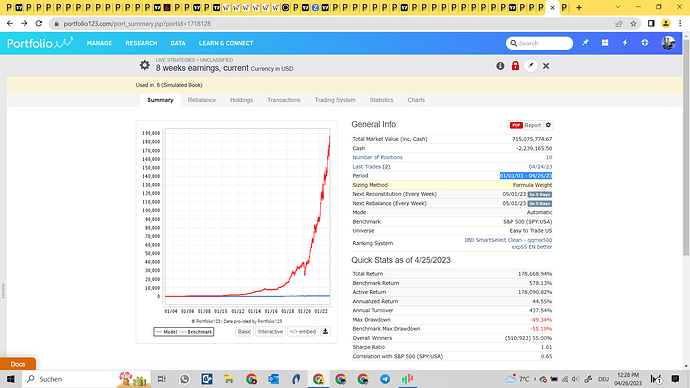Open the LEARN & CONNECT menu
Screen dimensions: 690x388
click(x=226, y=43)
